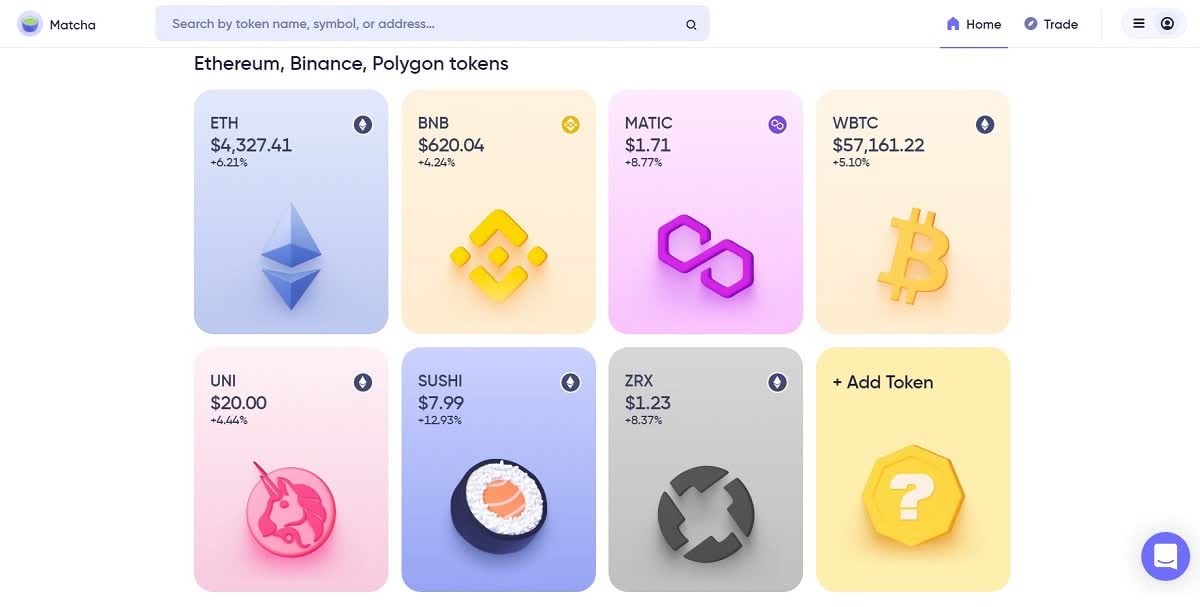The image size is (1200, 607).
Task: Open the account profile icon
Action: [x=1167, y=23]
